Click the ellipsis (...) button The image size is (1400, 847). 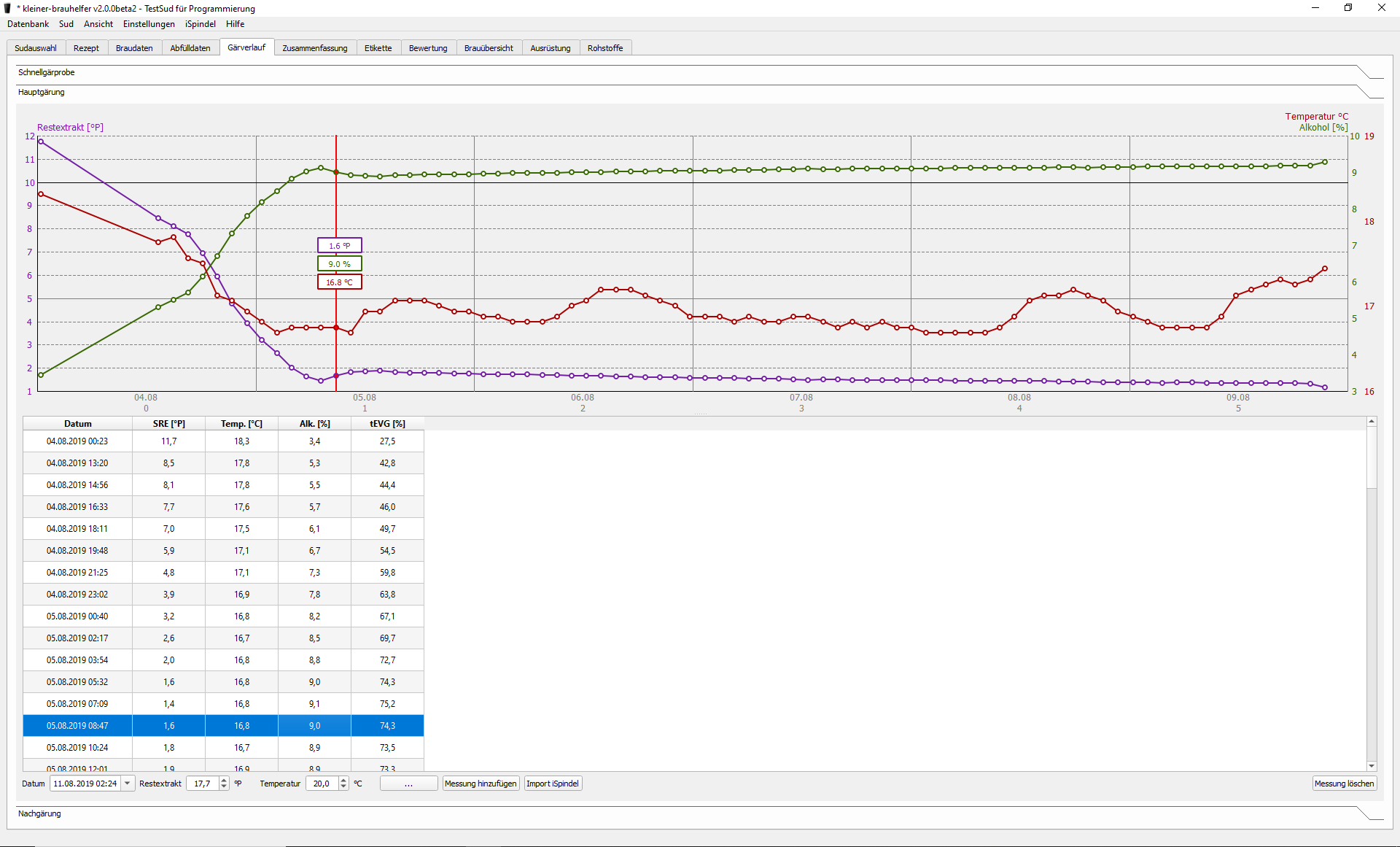click(x=408, y=784)
